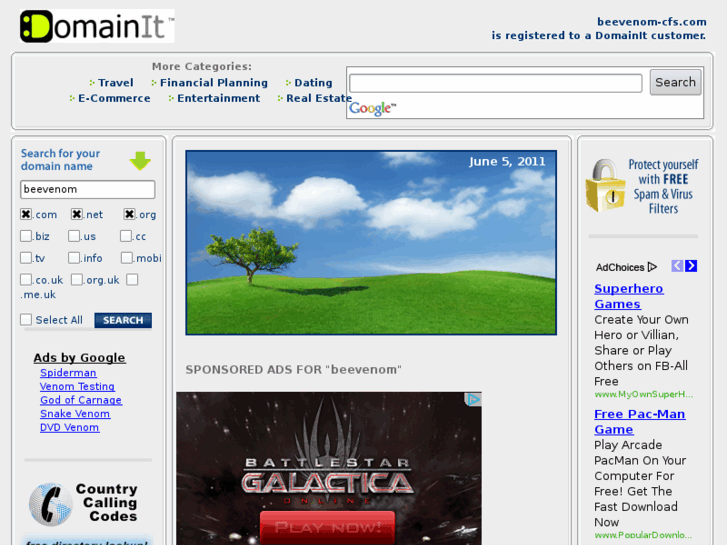Open the Travel category
Viewport: 727px width, 545px height.
(x=115, y=83)
